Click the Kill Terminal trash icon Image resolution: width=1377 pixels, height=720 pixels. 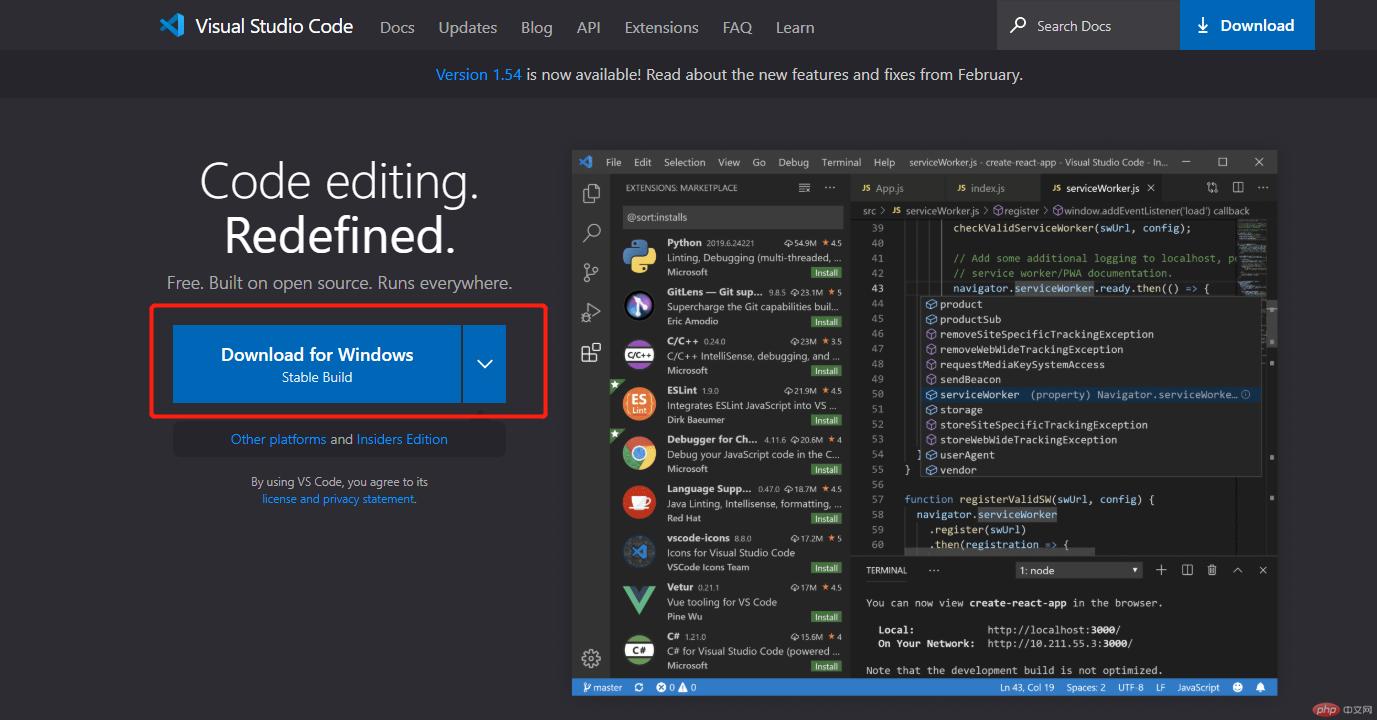(x=1211, y=569)
